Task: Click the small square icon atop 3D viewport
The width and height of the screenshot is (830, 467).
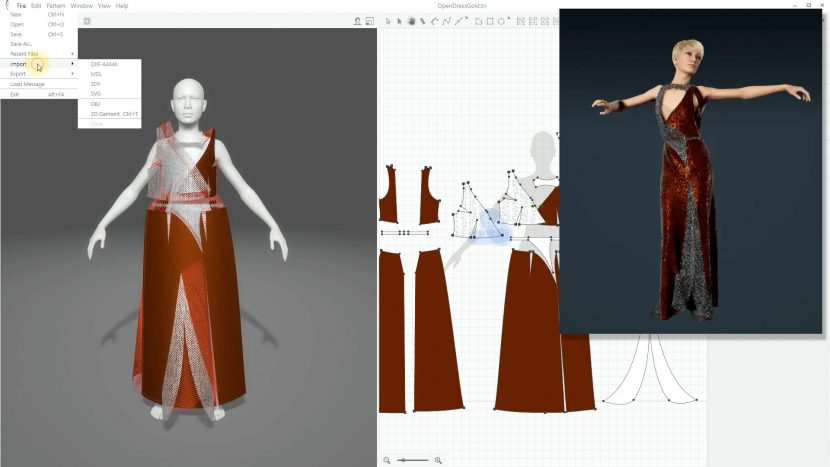Action: click(87, 21)
